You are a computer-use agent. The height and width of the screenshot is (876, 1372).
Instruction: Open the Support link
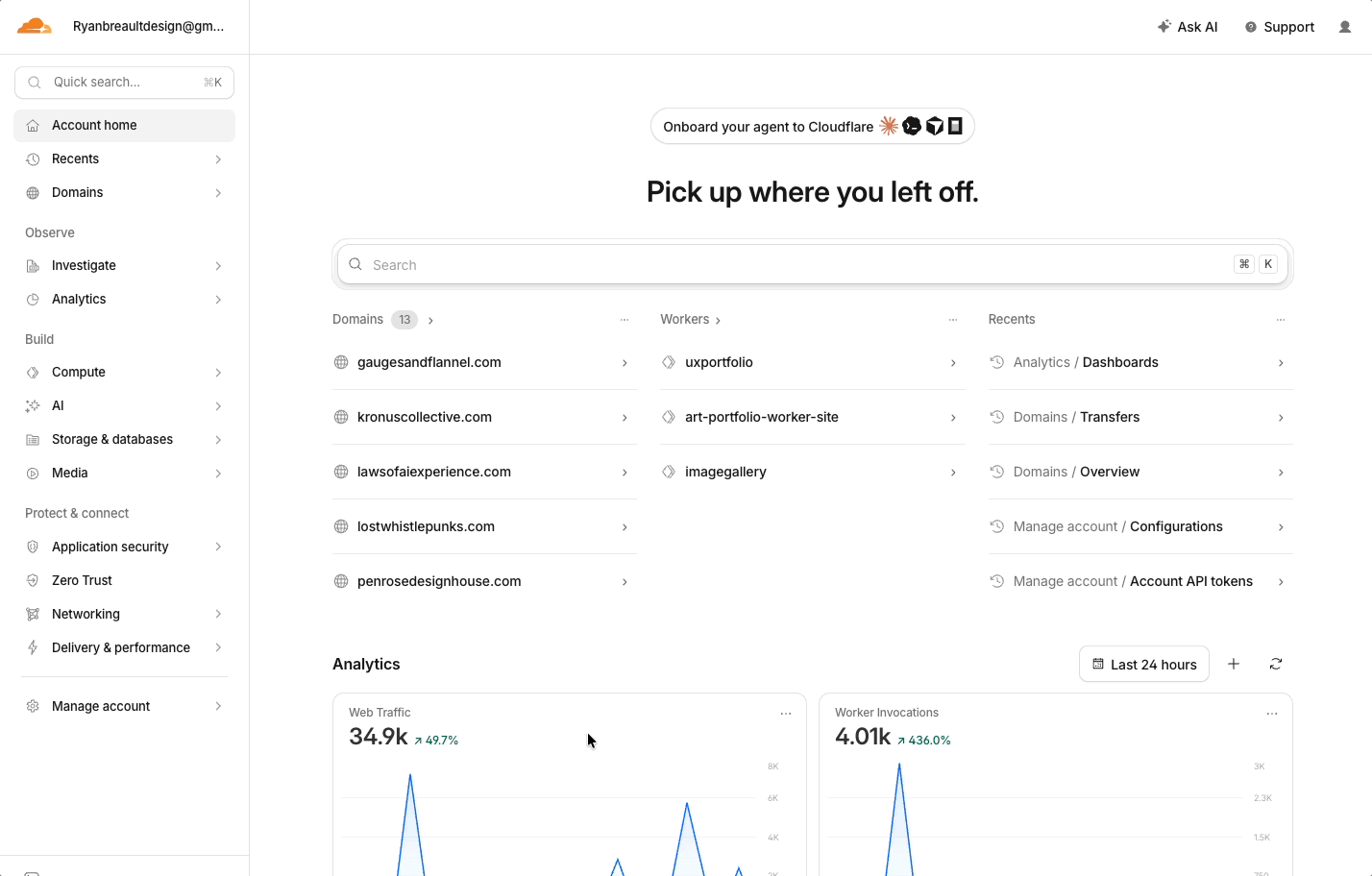(1280, 27)
